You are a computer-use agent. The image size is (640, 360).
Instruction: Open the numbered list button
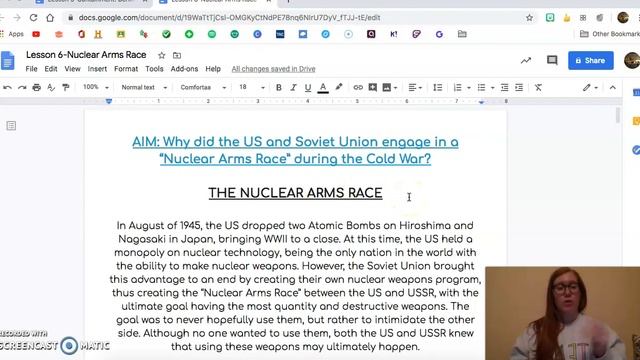458,87
